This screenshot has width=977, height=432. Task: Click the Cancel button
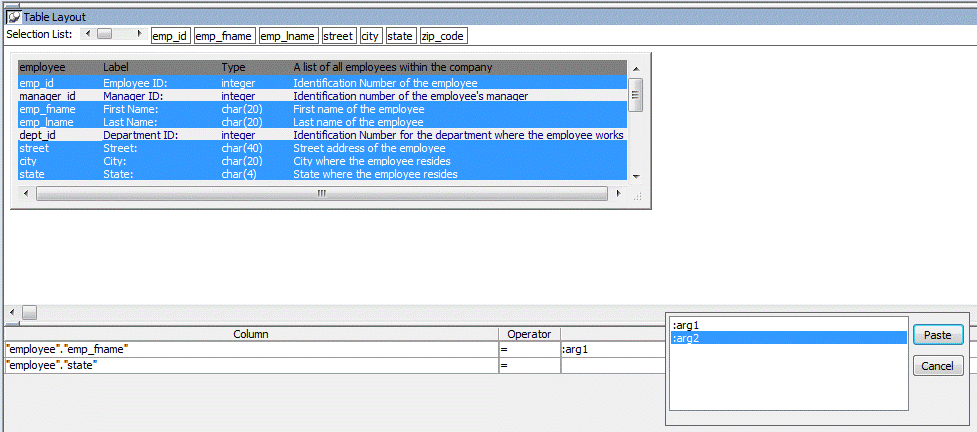click(937, 366)
